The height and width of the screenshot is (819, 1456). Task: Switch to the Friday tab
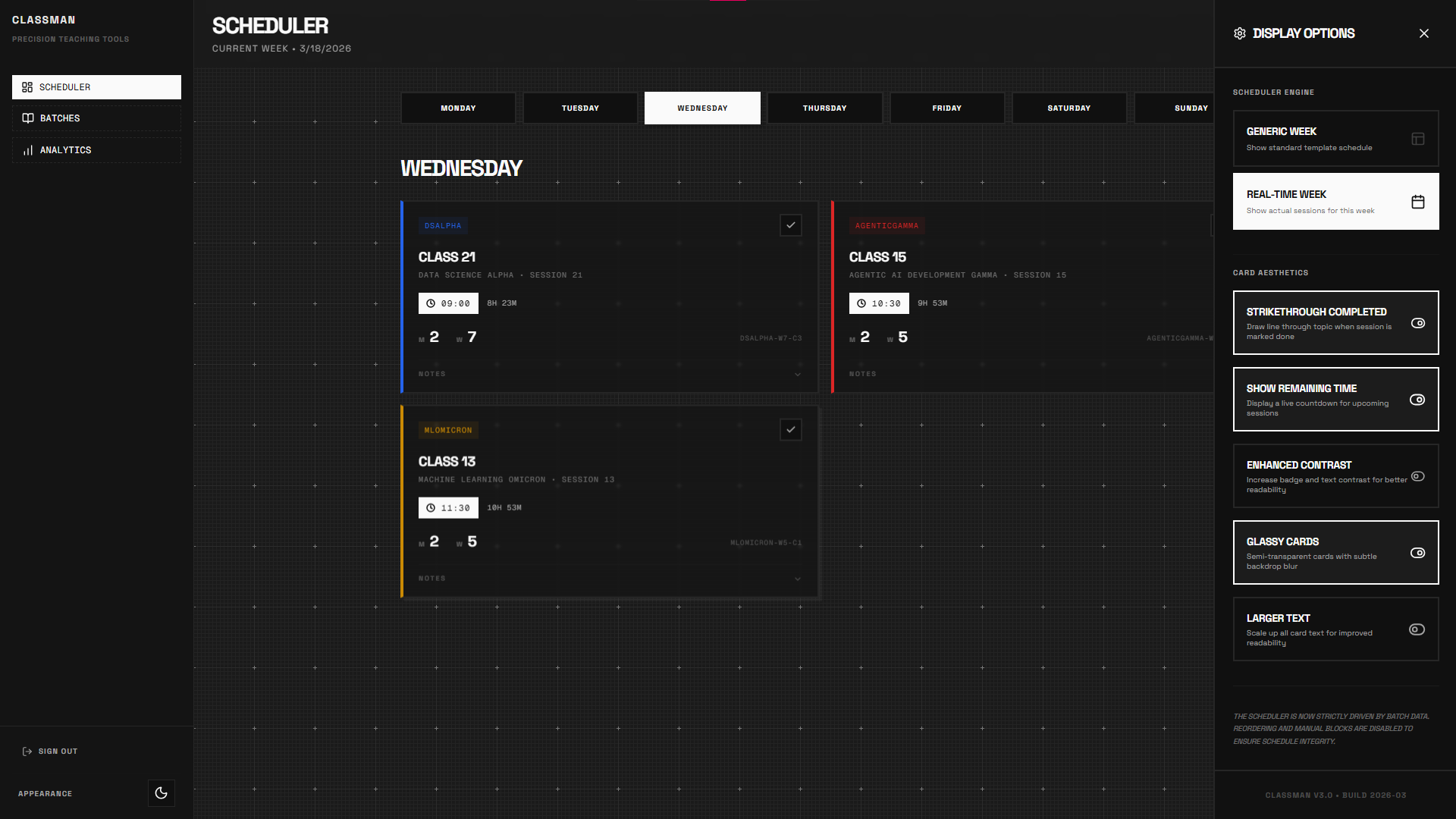click(946, 108)
